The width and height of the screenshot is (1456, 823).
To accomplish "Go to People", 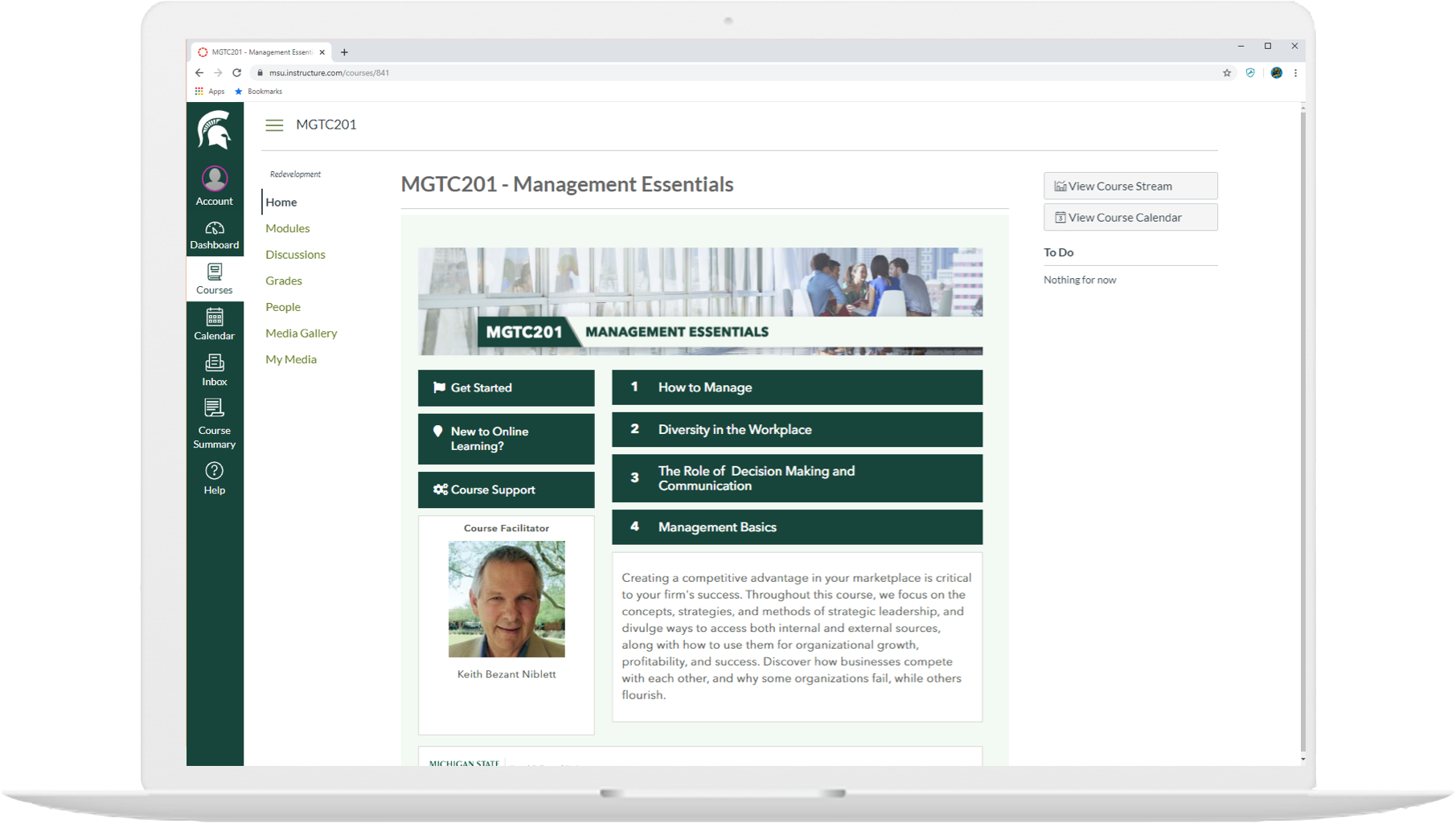I will click(x=283, y=307).
